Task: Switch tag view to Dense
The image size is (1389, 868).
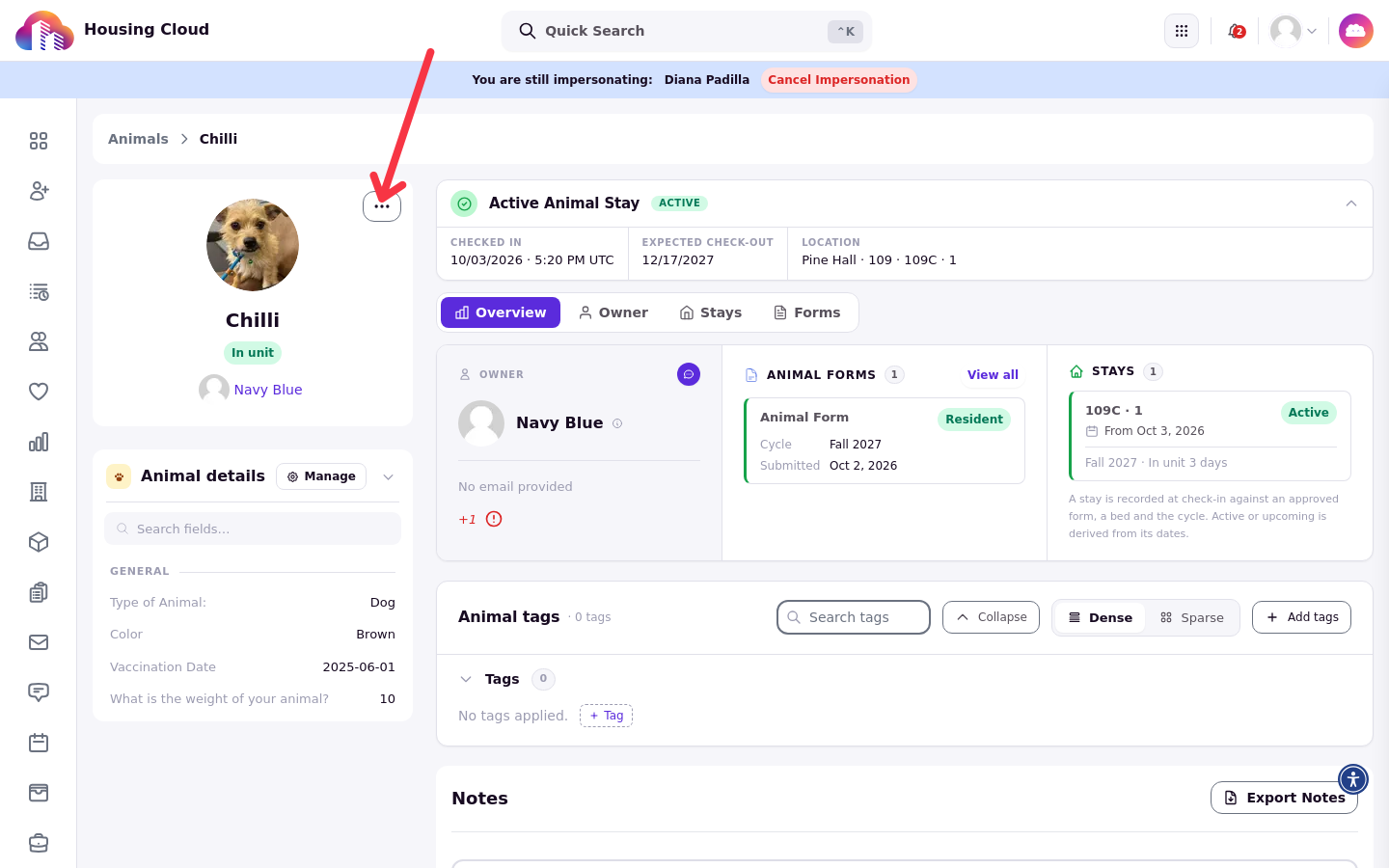Action: click(1101, 617)
